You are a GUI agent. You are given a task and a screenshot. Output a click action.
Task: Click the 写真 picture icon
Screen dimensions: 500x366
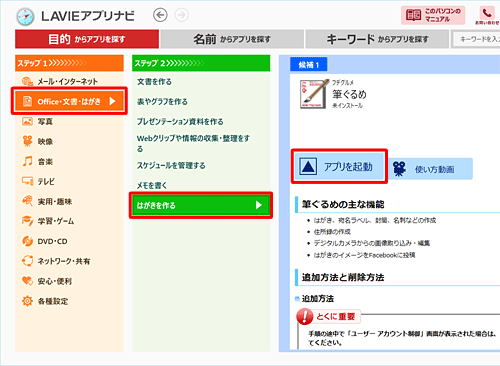click(27, 121)
